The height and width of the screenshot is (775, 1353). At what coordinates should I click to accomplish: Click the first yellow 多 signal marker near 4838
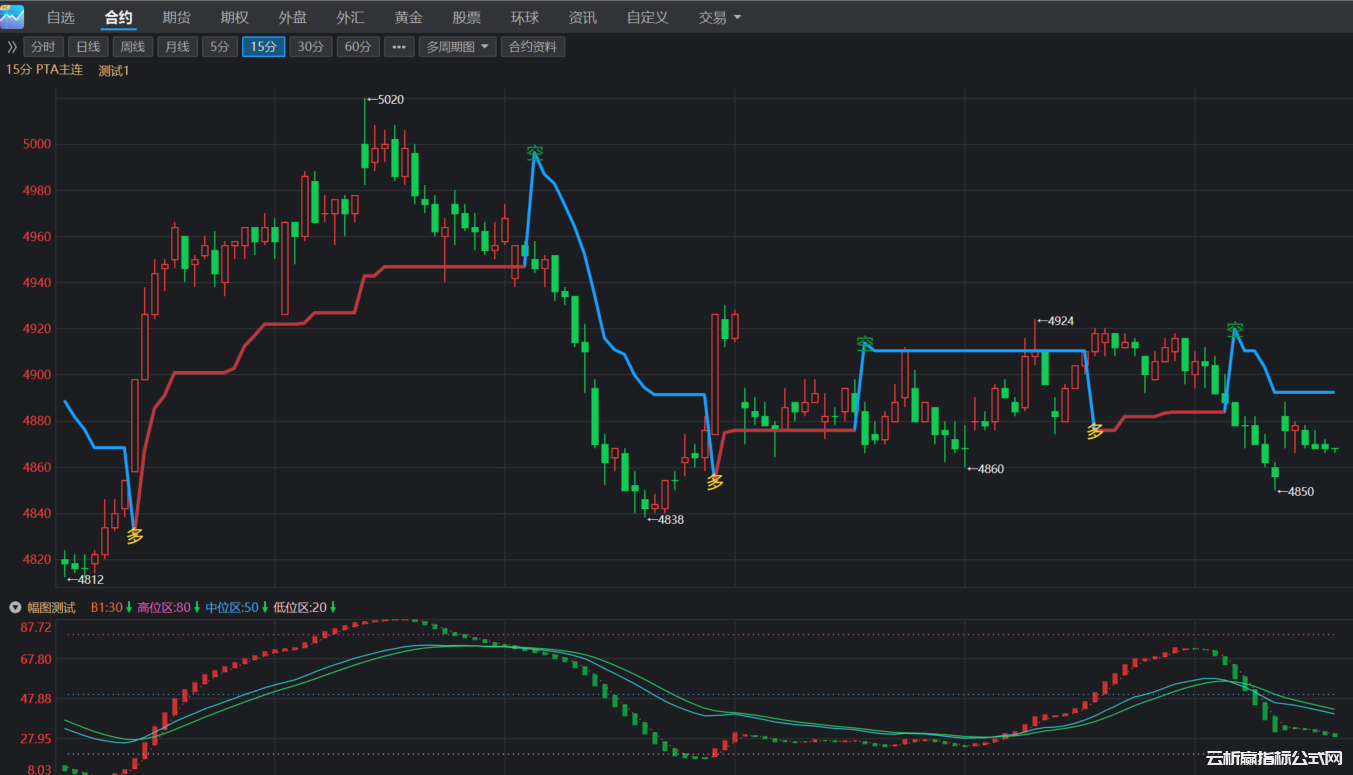(715, 482)
